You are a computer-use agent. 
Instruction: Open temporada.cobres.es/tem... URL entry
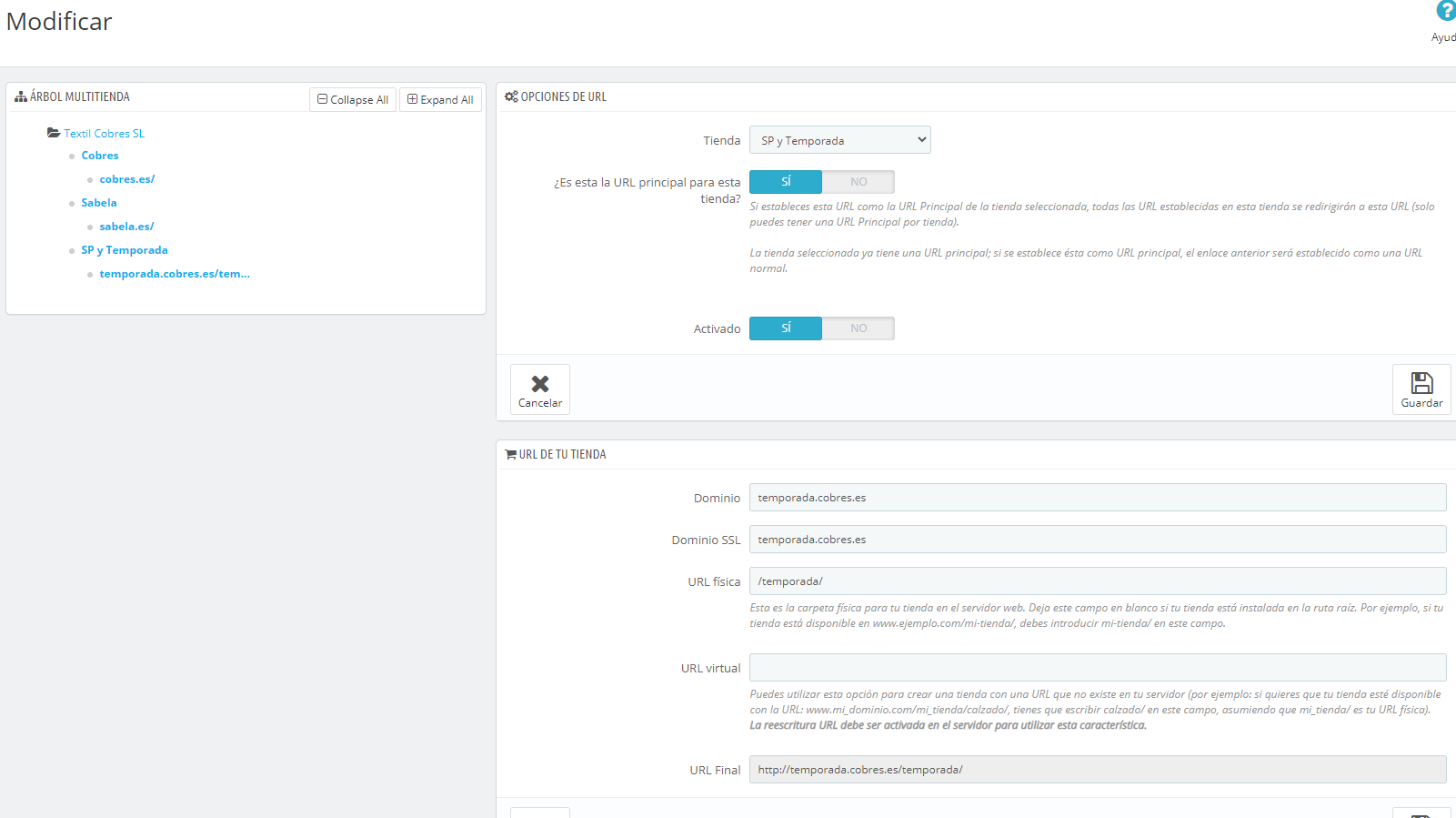[x=175, y=274]
